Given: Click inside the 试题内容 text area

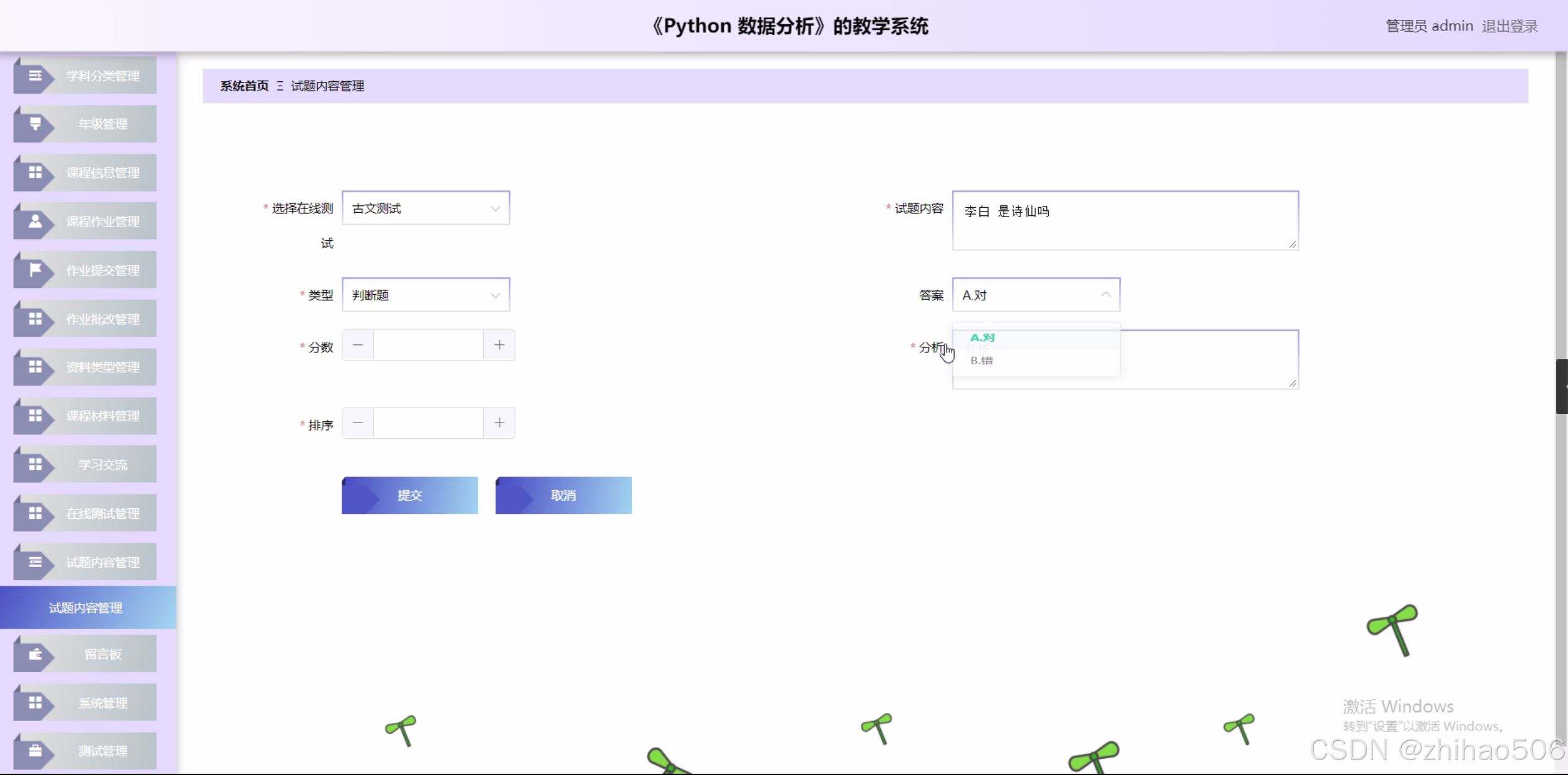Looking at the screenshot, I should tap(1125, 220).
